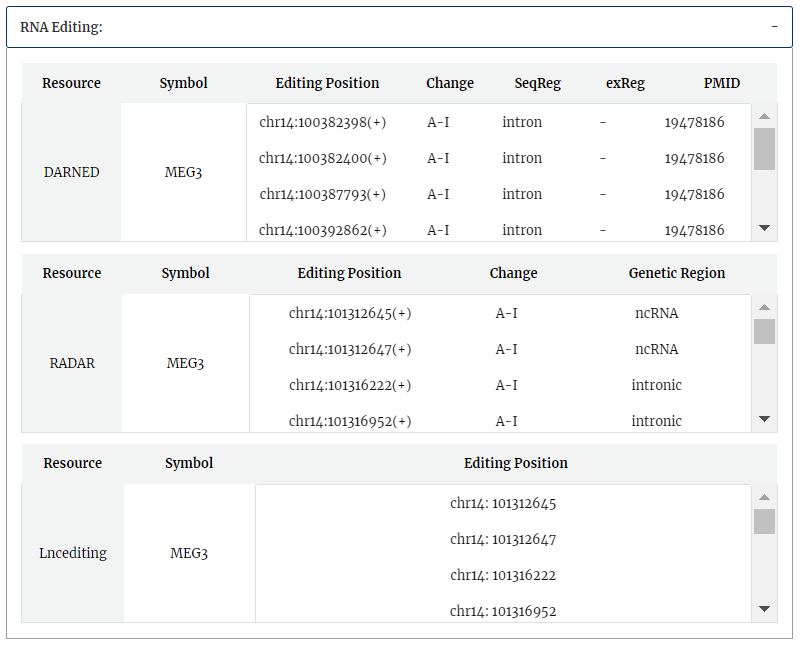Click the DARNED table scrollbar thumb

[764, 149]
